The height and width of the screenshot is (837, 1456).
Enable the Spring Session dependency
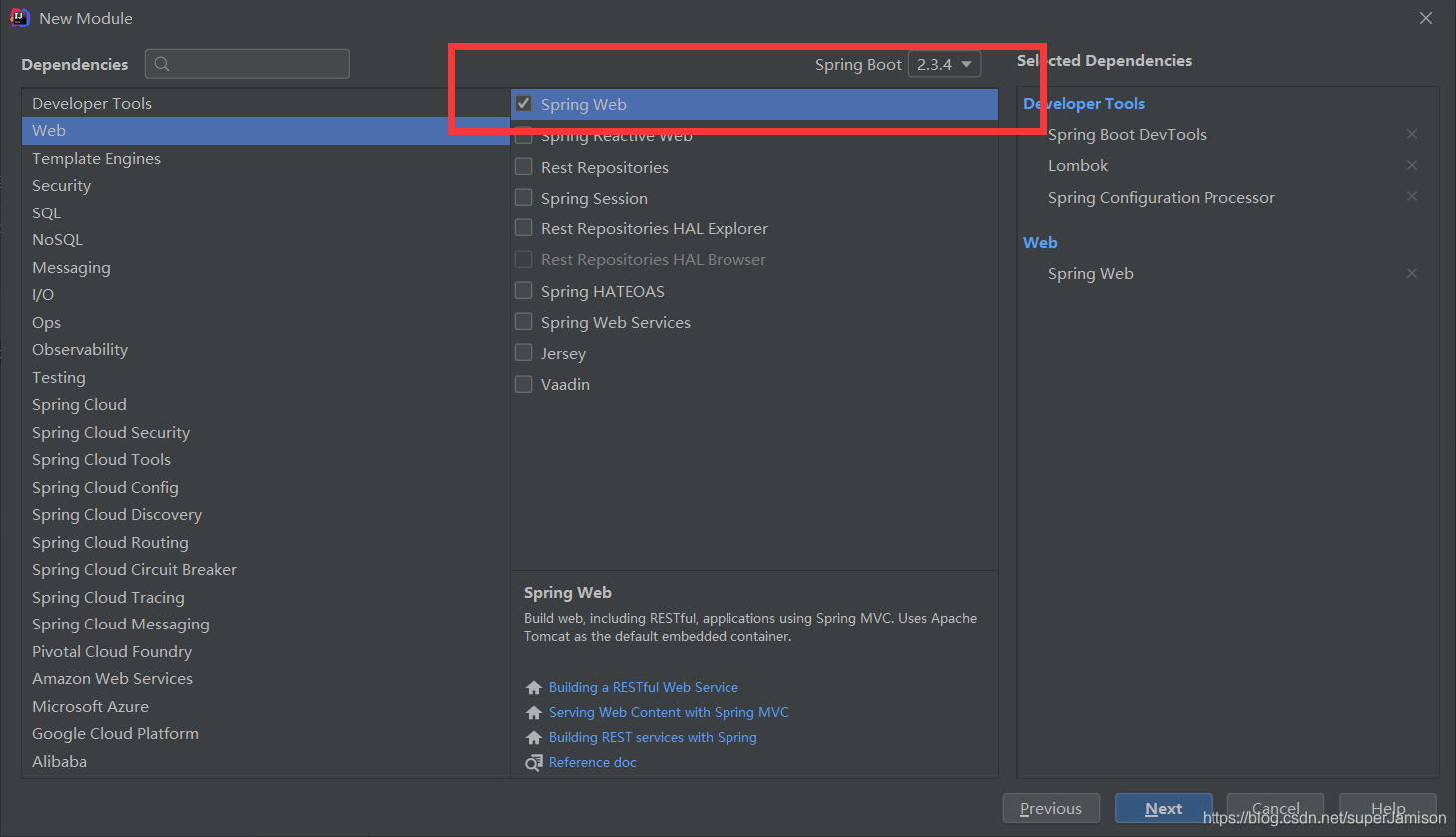523,197
